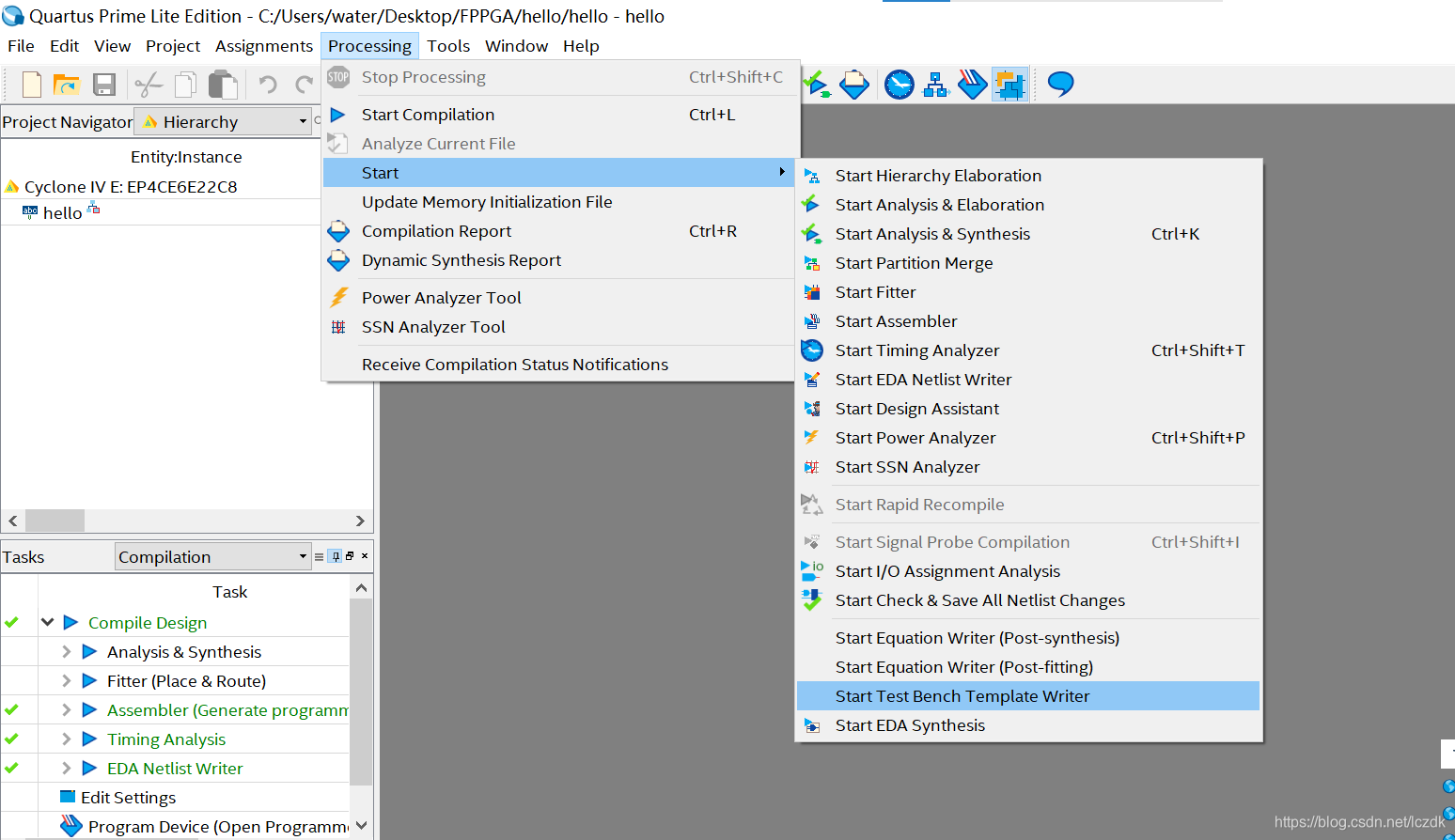Screen dimensions: 1455x840
Task: Open the Hierarchy dropdown in Project Navigator
Action: (222, 121)
